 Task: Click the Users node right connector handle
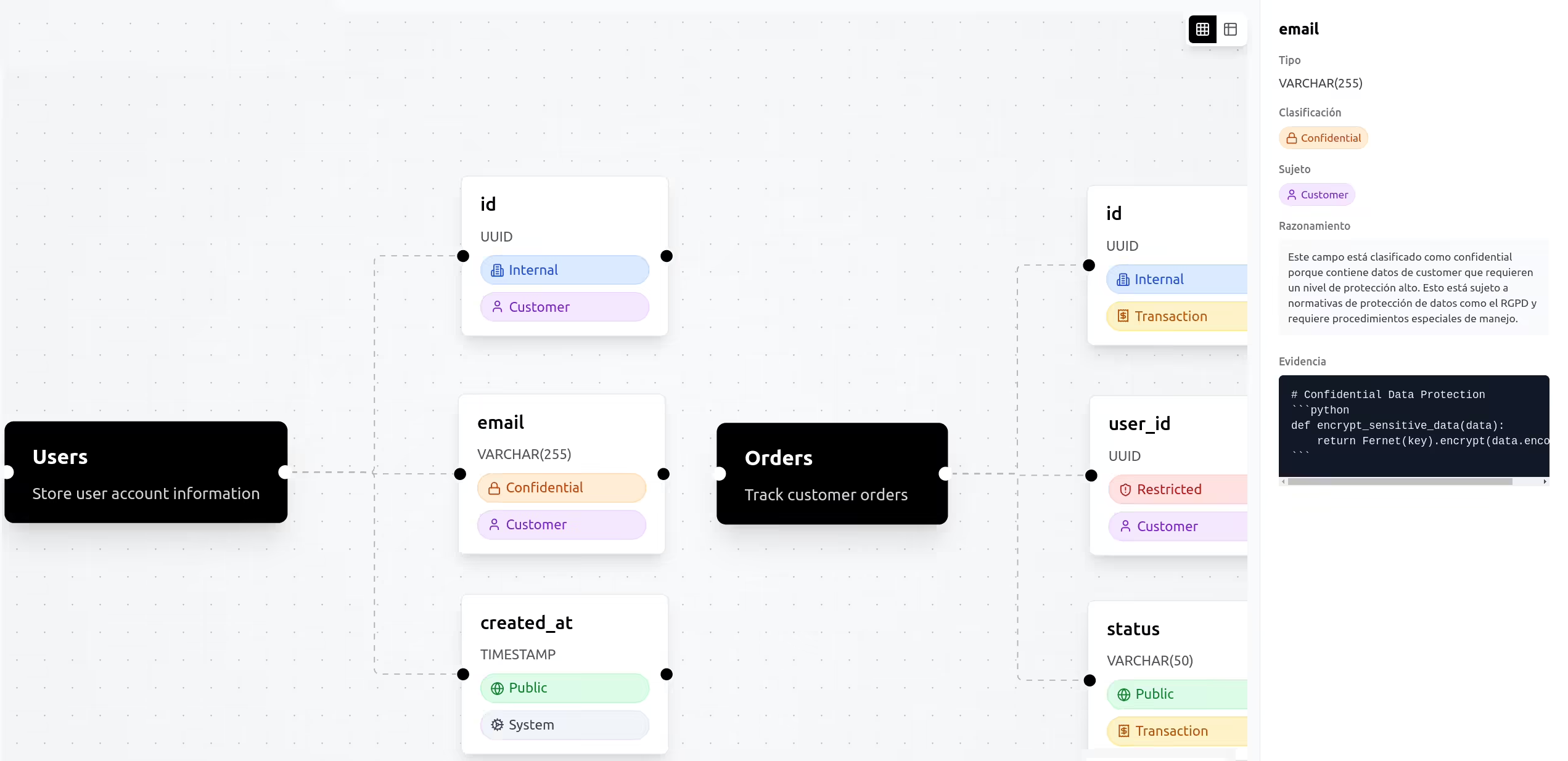[284, 472]
